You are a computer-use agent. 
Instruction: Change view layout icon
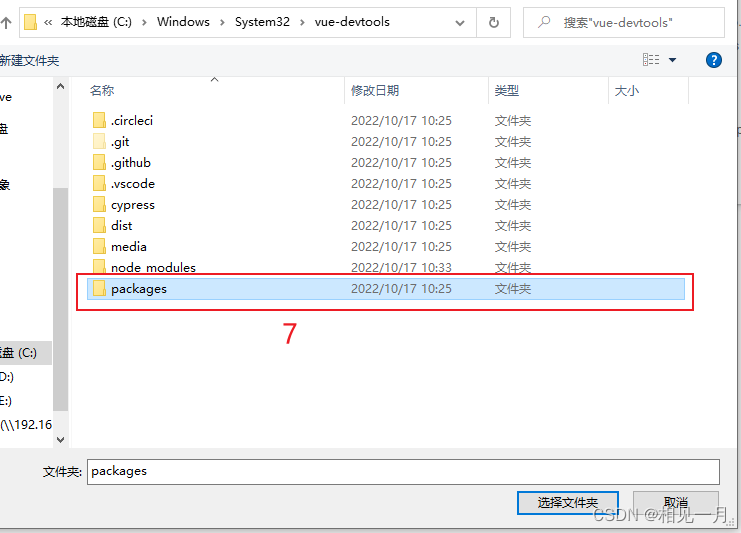(x=651, y=60)
